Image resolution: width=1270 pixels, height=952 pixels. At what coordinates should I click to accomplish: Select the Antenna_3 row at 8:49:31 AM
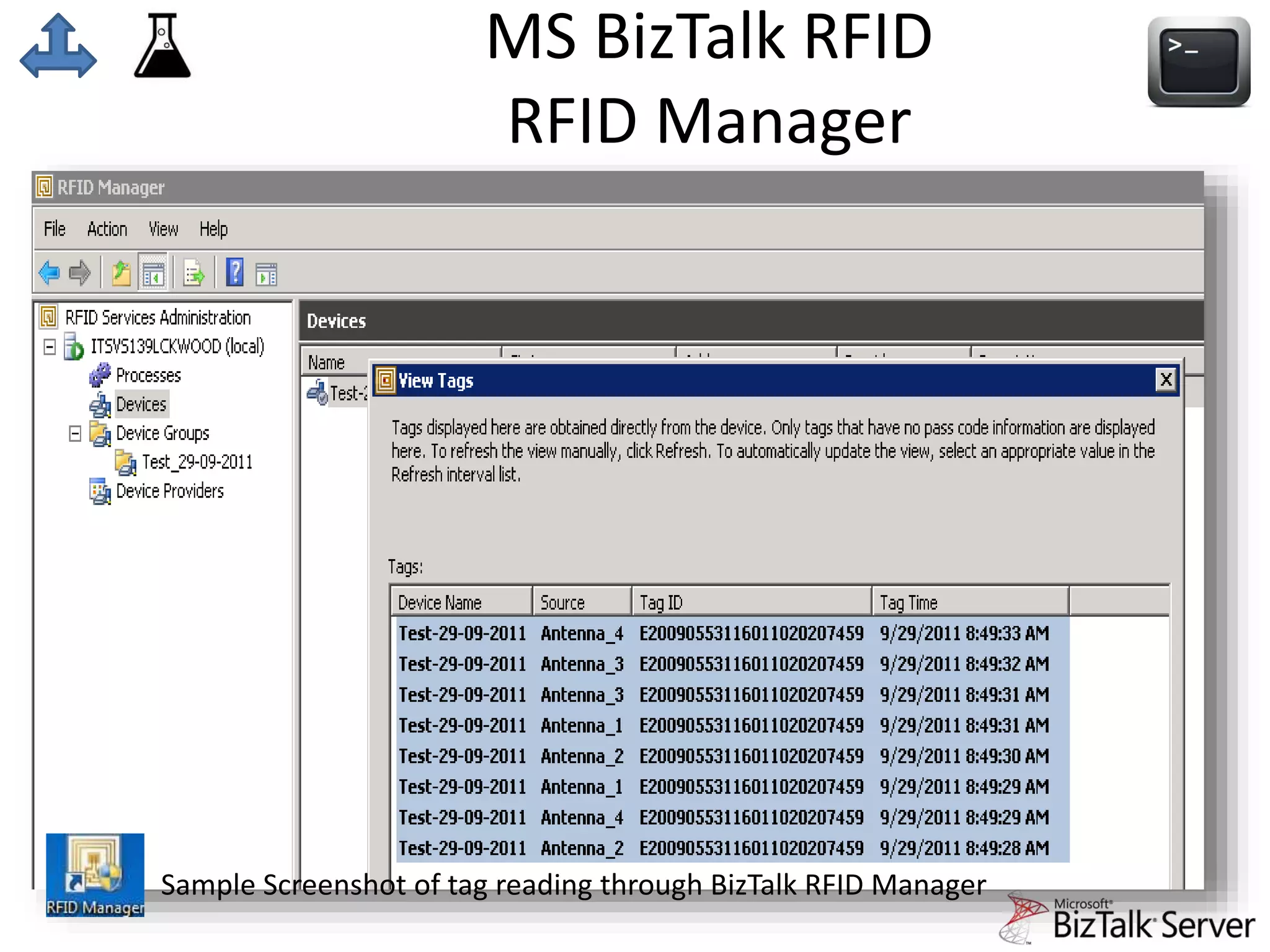(x=733, y=694)
